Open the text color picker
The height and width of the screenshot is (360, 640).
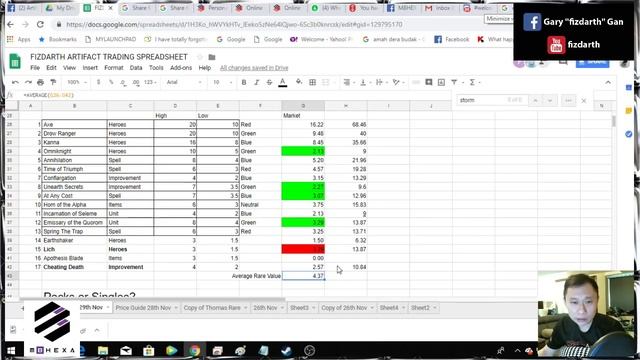(282, 82)
